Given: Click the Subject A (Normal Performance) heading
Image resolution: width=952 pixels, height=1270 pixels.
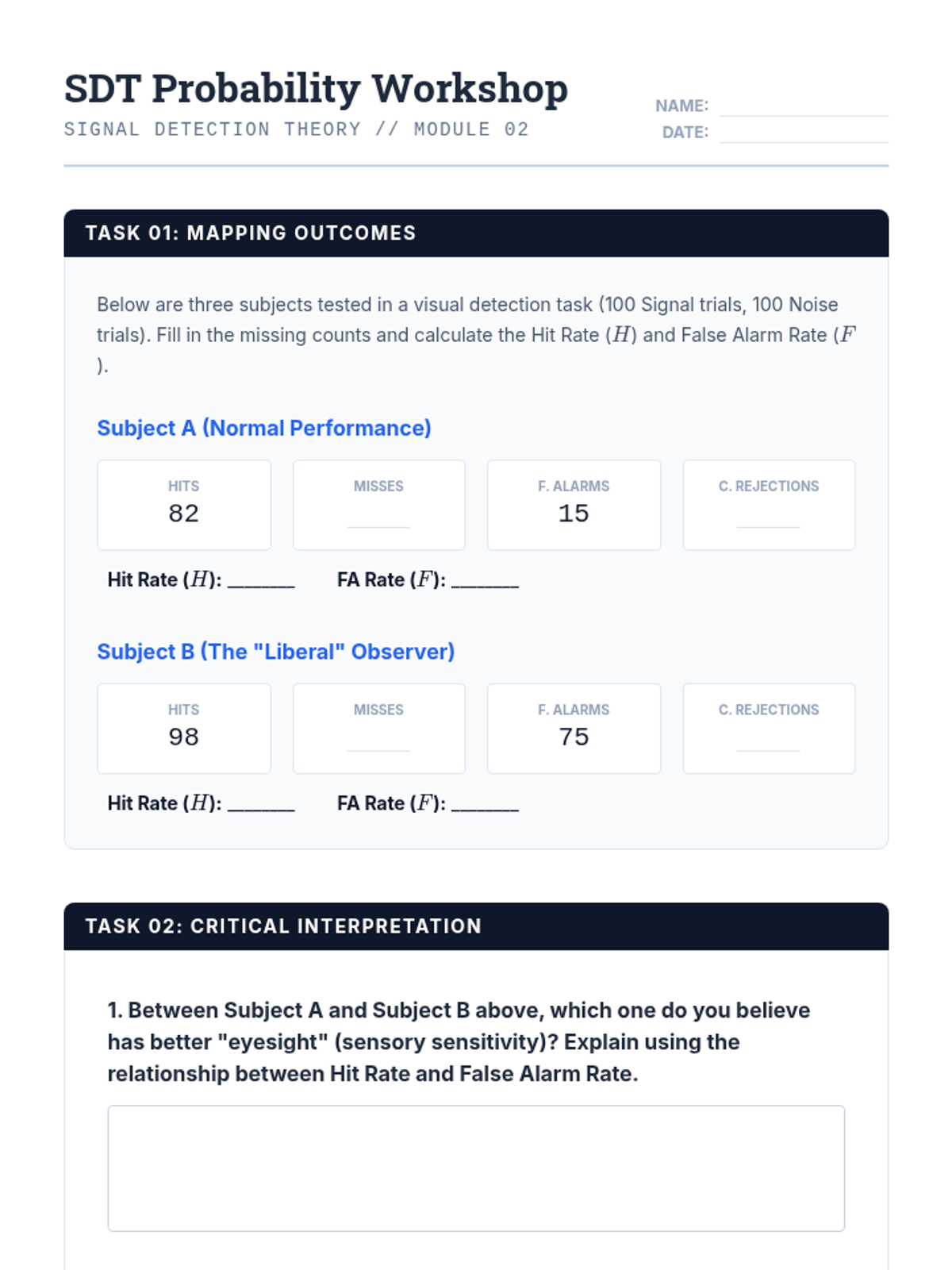Looking at the screenshot, I should point(264,429).
